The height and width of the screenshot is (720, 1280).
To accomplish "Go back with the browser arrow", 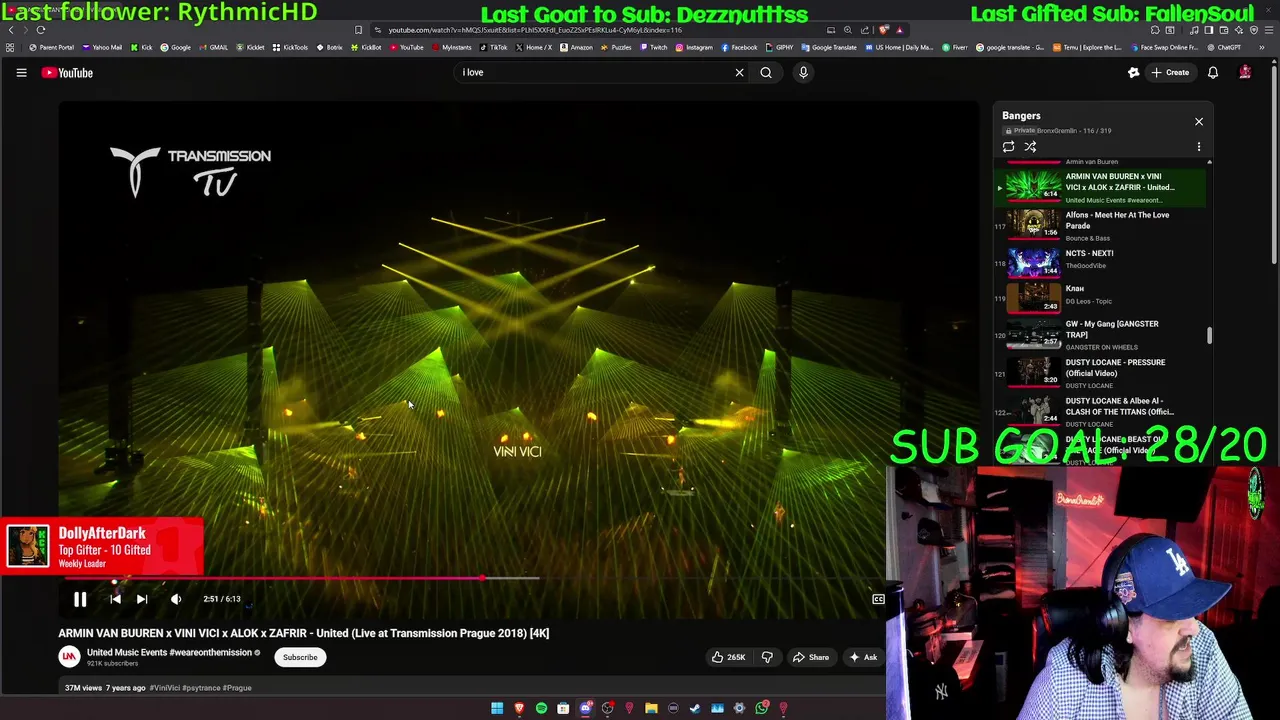I will tap(11, 30).
